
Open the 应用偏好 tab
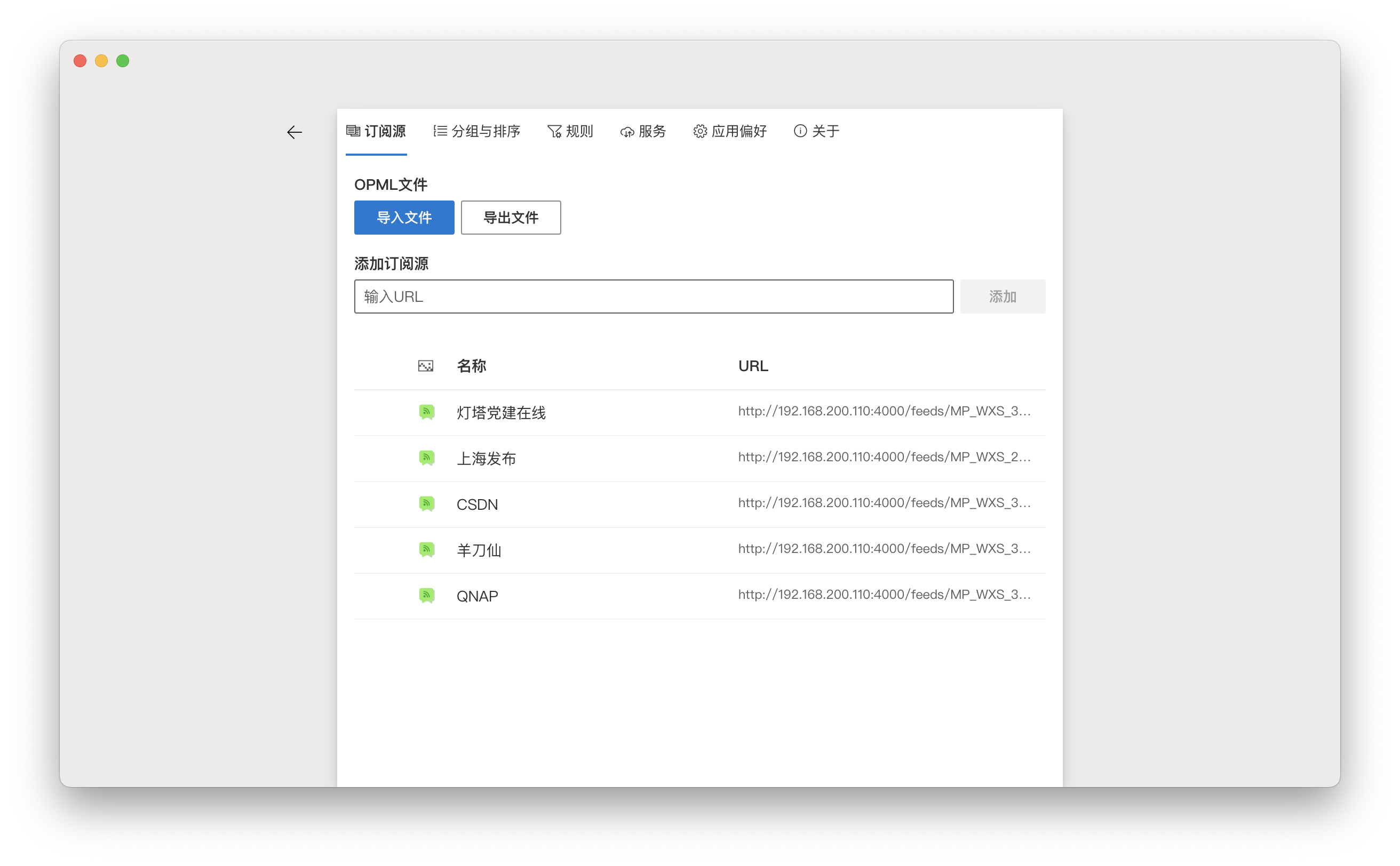(729, 131)
